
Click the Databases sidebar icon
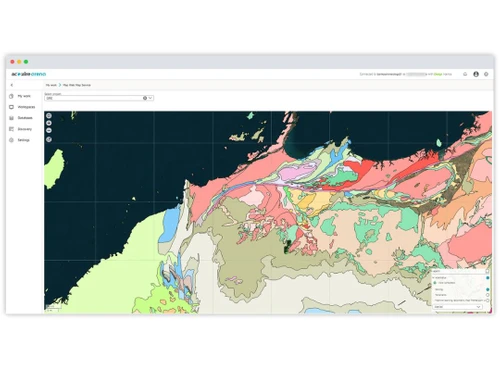click(11, 118)
